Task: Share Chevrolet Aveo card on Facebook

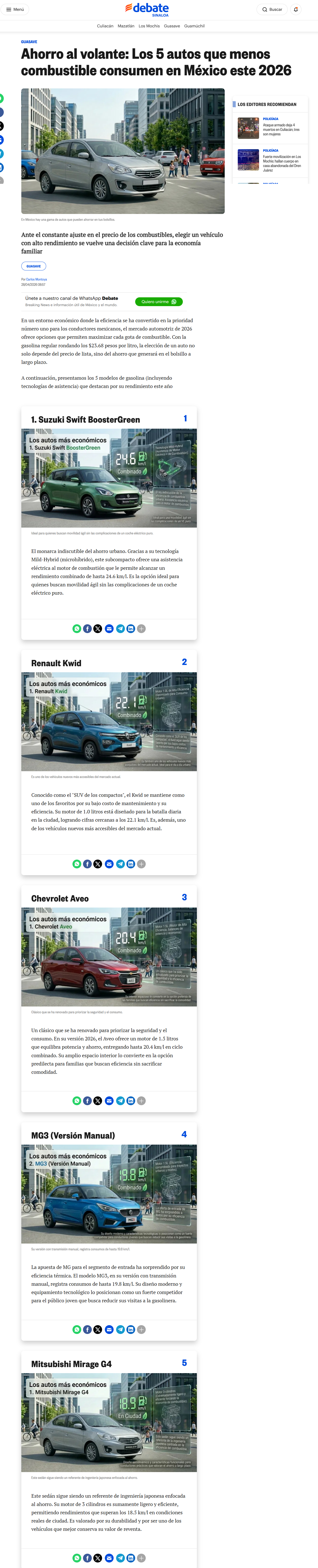Action: (x=88, y=1100)
